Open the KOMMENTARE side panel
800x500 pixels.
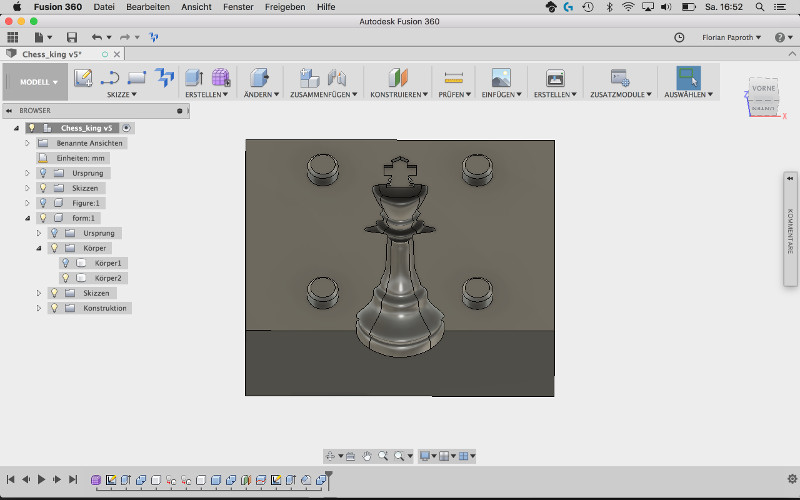789,230
